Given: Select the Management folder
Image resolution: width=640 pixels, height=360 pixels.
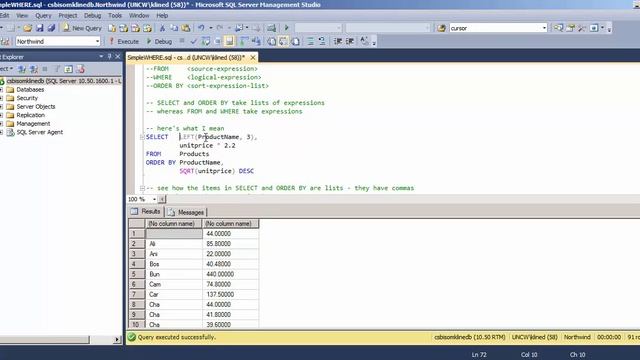Looking at the screenshot, I should coord(33,124).
